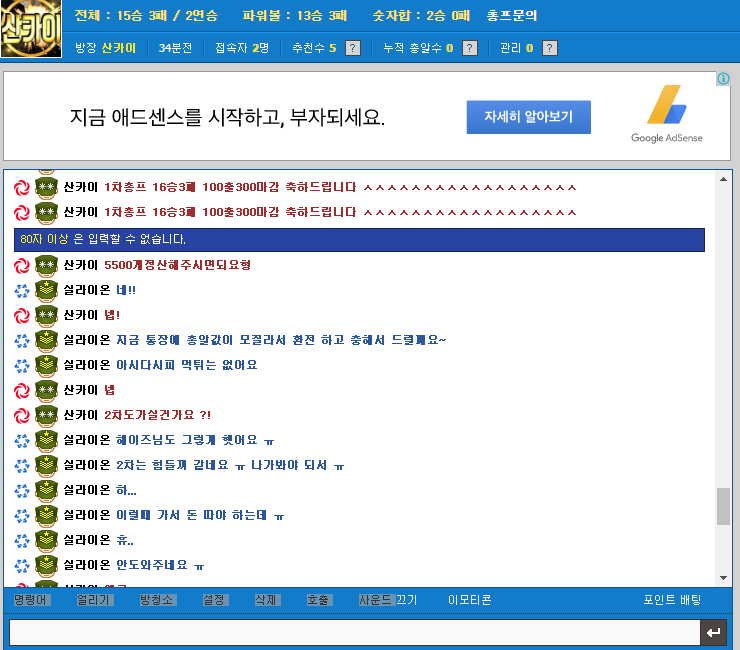Click the chat scrollbar down arrow
Screen dimensions: 740x650
(x=723, y=578)
